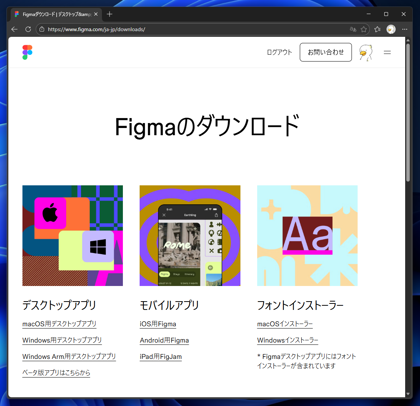The width and height of the screenshot is (420, 406).
Task: Click the font installer Aa artwork thumbnail
Action: click(307, 236)
